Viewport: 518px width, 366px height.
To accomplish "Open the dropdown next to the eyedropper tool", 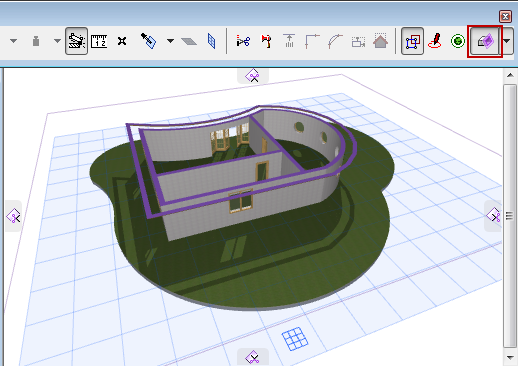I will tap(170, 41).
